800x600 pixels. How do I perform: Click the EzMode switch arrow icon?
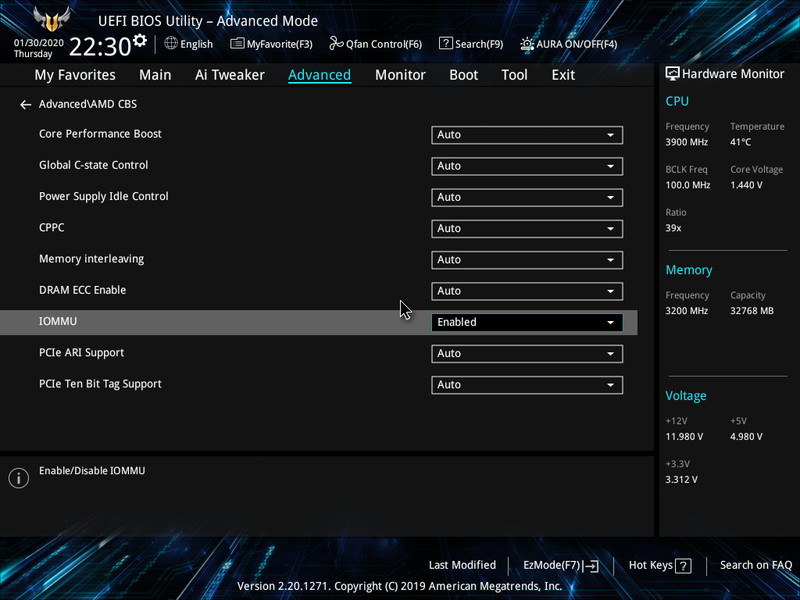(x=591, y=565)
